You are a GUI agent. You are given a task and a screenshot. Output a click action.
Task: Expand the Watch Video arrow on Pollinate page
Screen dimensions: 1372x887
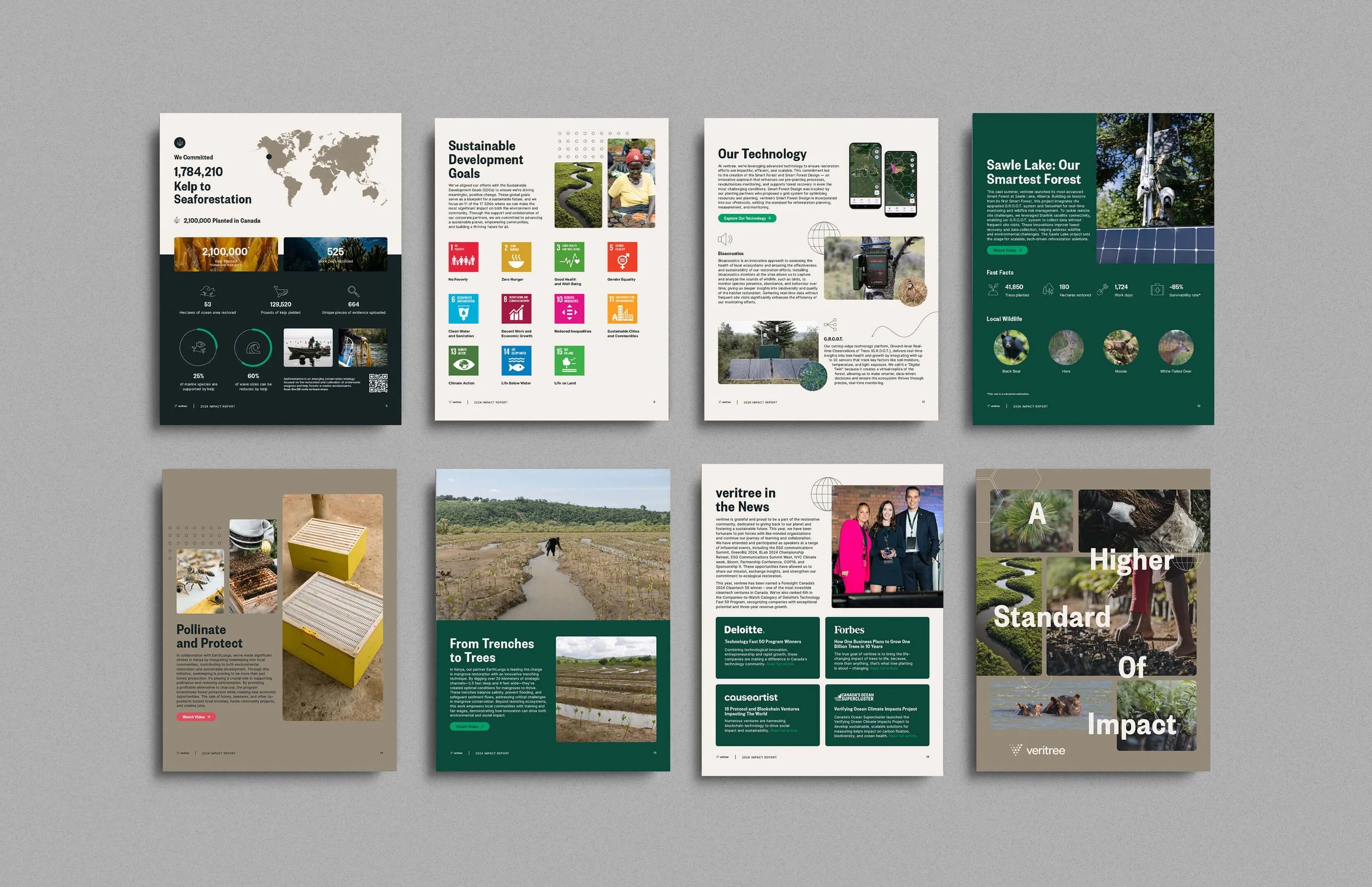209,717
